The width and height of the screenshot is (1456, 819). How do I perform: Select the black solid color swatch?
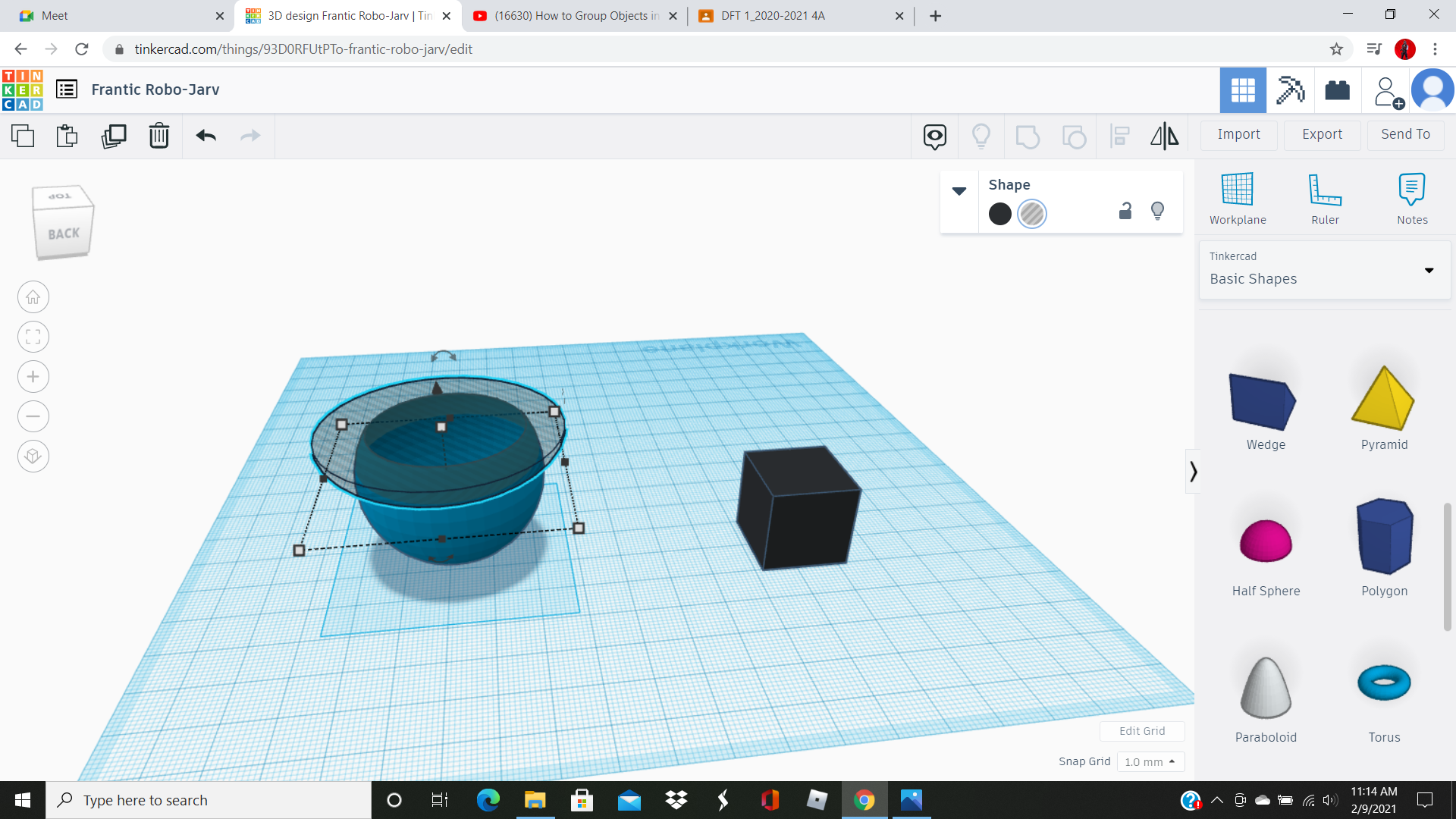click(999, 214)
